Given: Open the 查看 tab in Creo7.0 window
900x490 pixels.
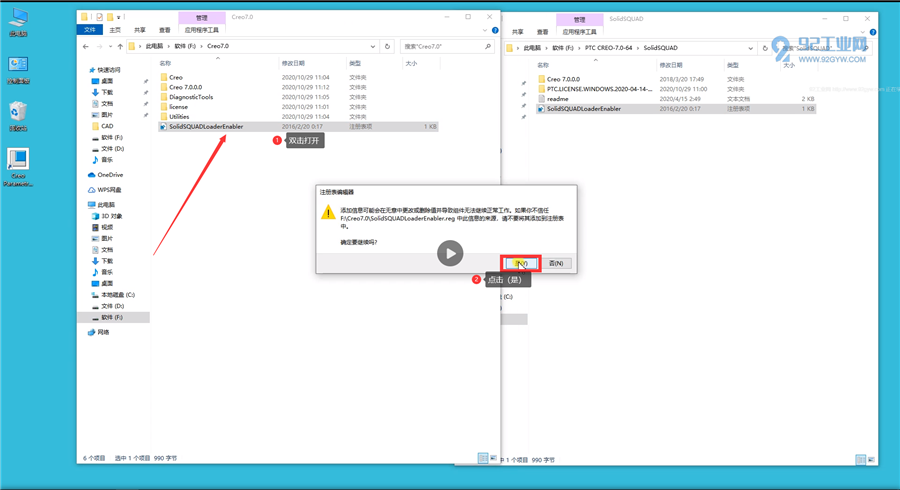Looking at the screenshot, I should (165, 30).
